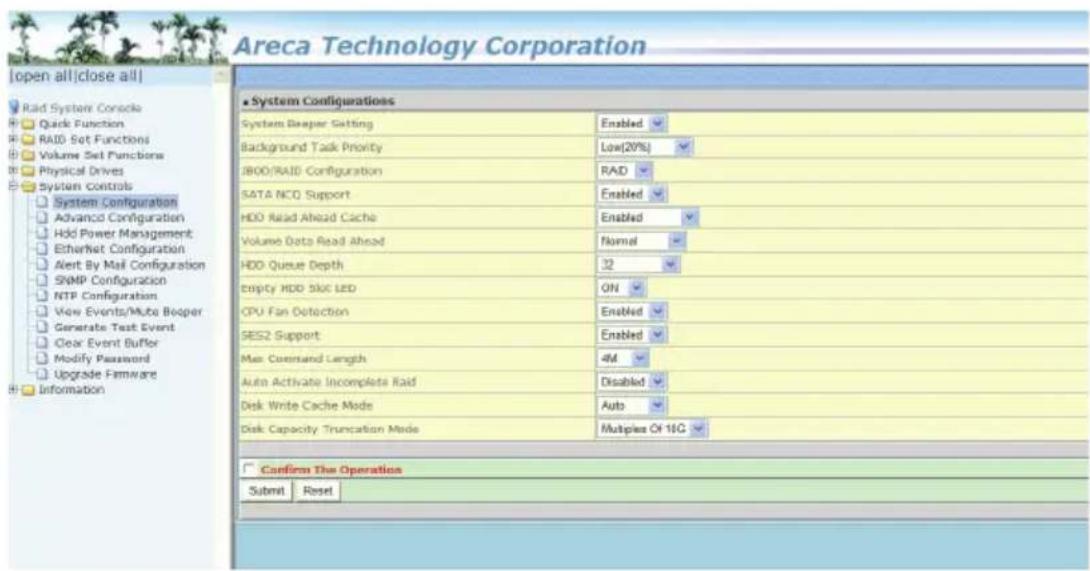Open Advanced Configuration in the tree
1090x571 pixels.
coord(119,218)
